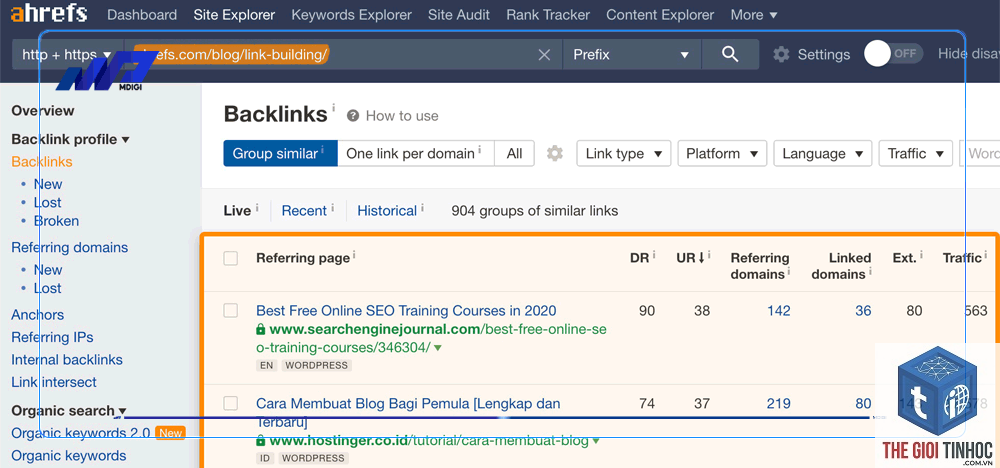Toggle the OFF switch next to Settings
Image resolution: width=1000 pixels, height=468 pixels.
[x=893, y=54]
